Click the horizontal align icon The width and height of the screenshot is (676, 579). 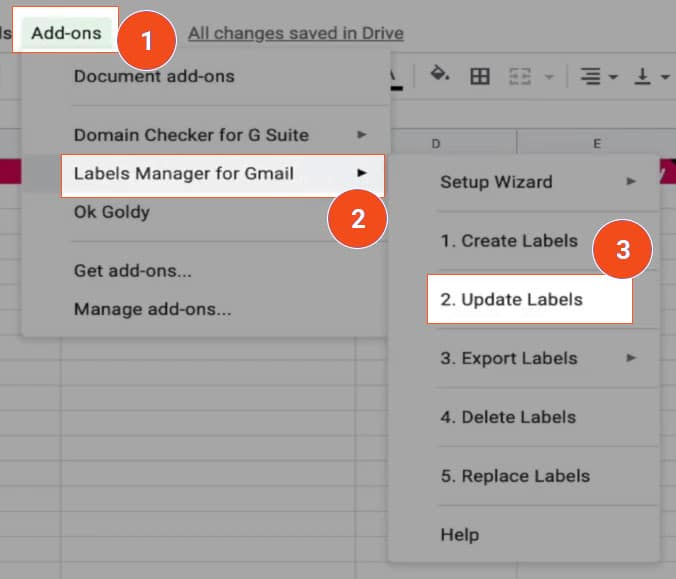point(590,77)
